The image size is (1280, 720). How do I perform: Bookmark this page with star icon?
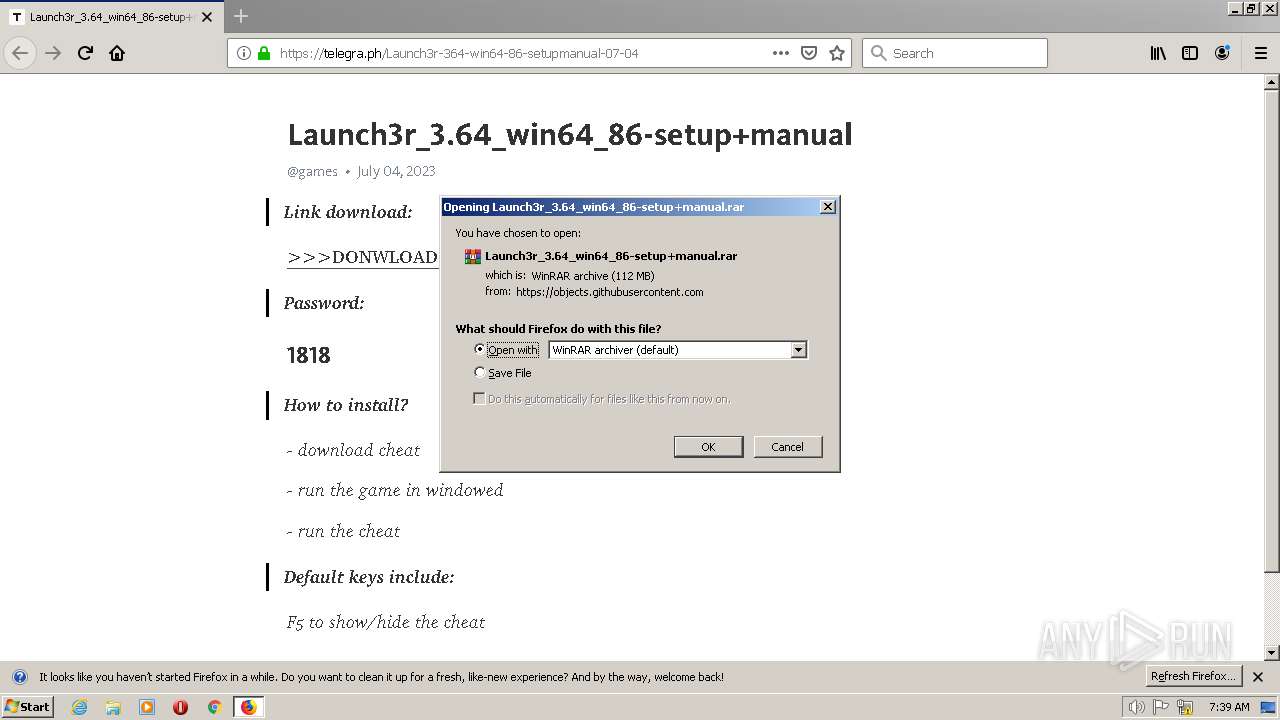(837, 53)
